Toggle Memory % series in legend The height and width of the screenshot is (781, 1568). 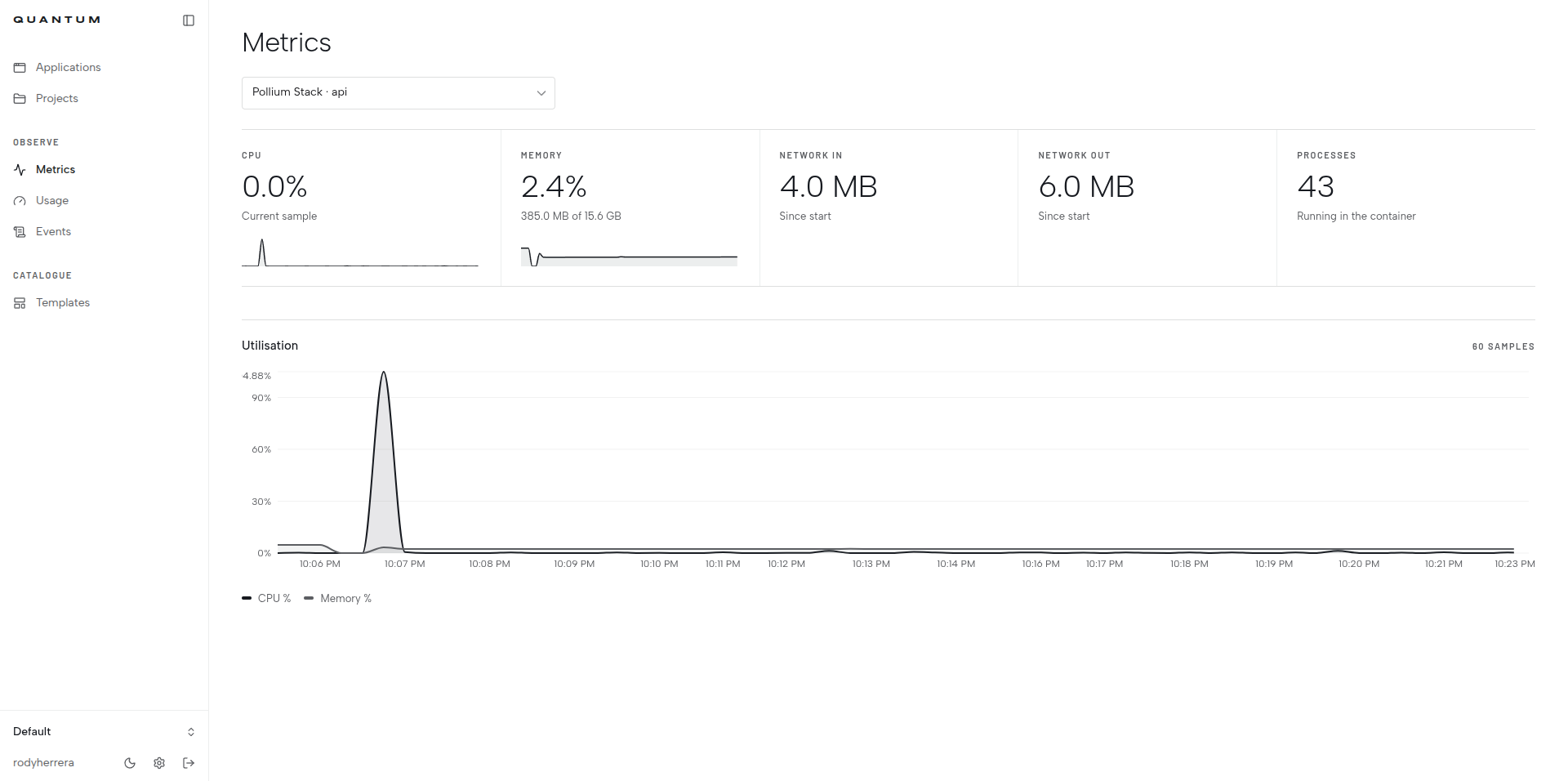tap(337, 599)
